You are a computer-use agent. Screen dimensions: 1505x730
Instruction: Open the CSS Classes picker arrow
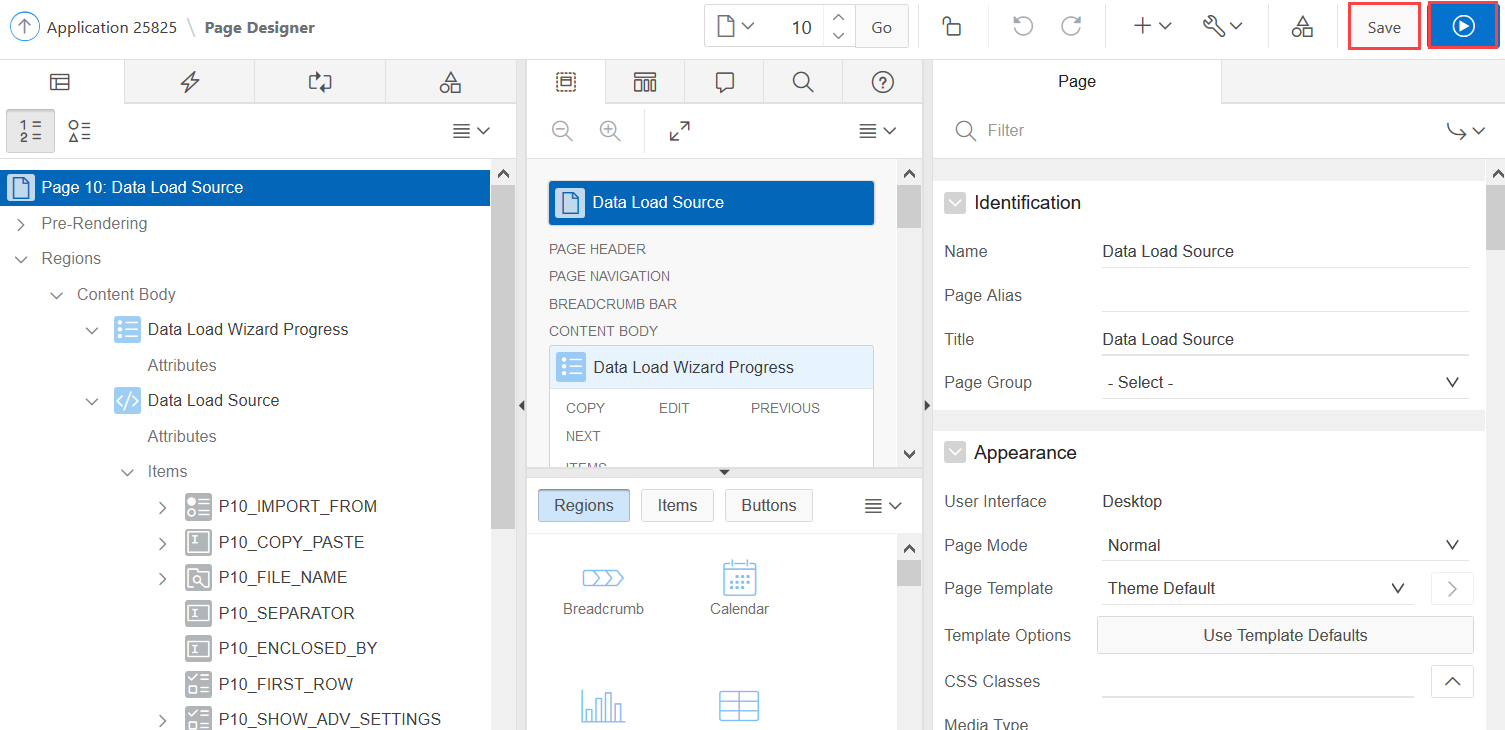tap(1452, 682)
